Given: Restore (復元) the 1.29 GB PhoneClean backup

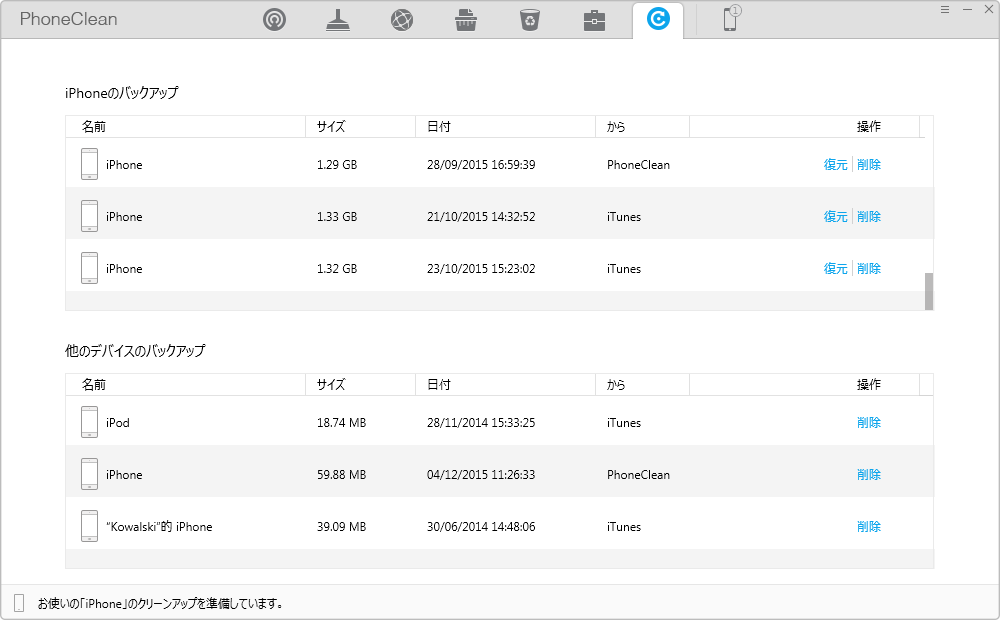Looking at the screenshot, I should [x=835, y=165].
